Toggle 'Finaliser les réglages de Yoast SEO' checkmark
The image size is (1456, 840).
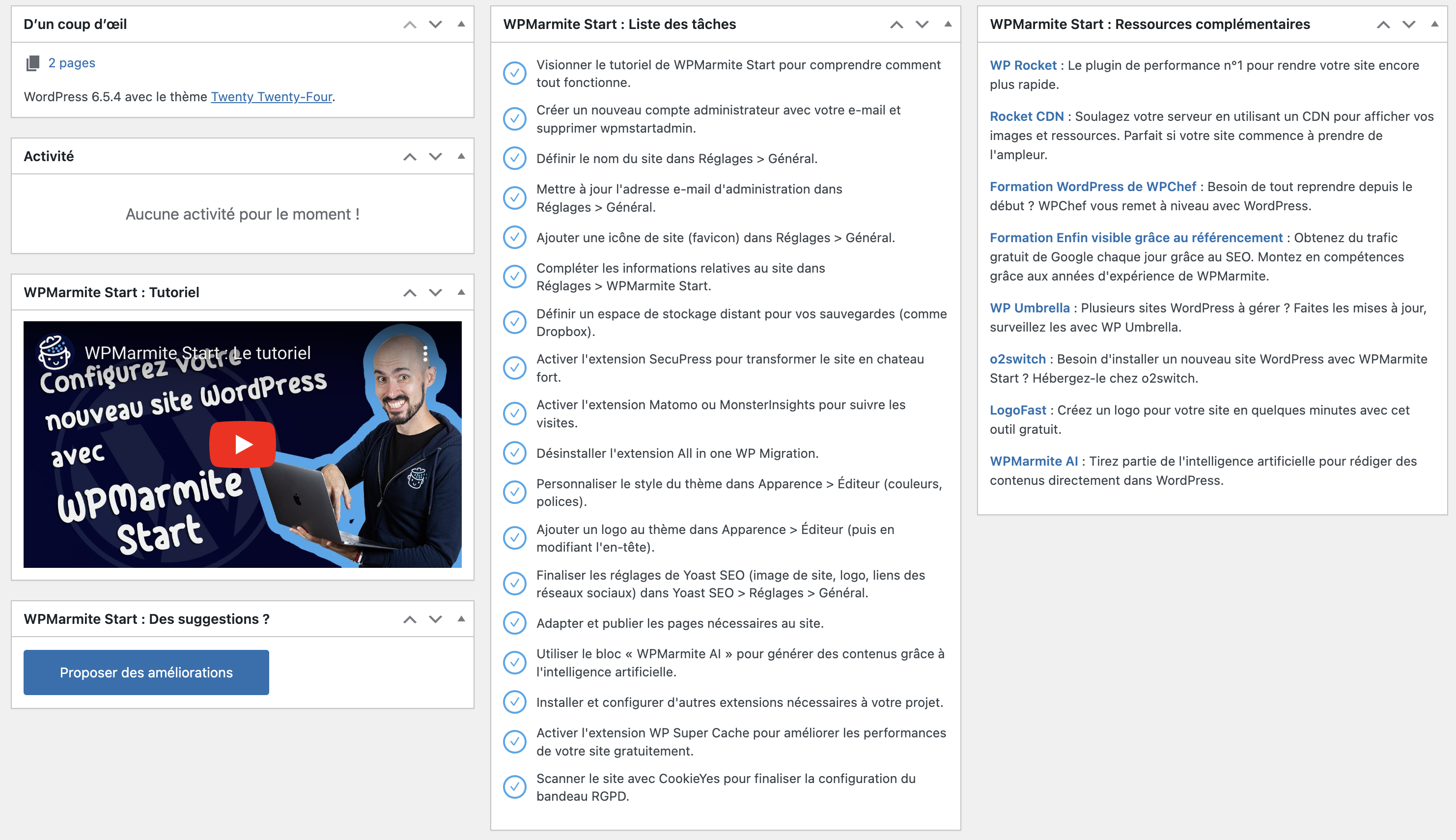tap(514, 583)
